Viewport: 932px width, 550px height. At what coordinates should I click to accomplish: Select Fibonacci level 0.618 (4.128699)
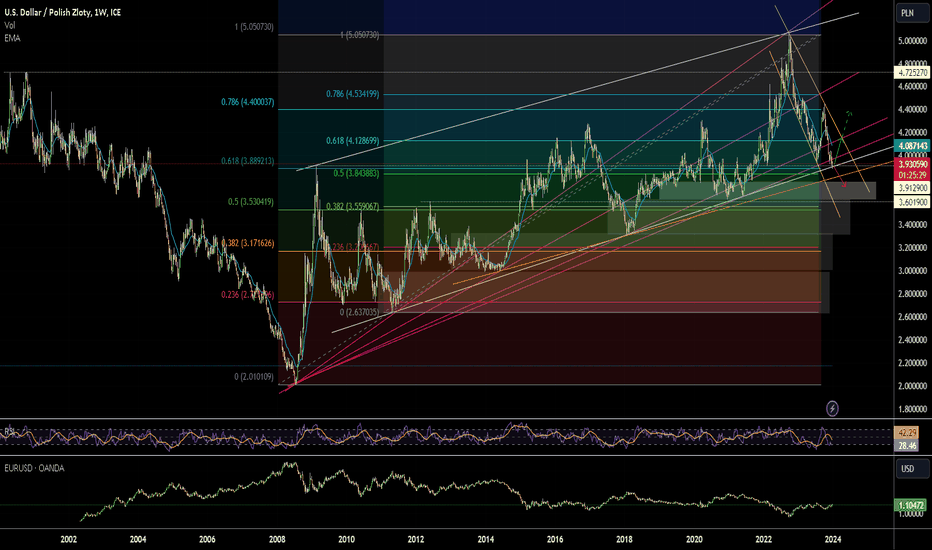pyautogui.click(x=352, y=141)
